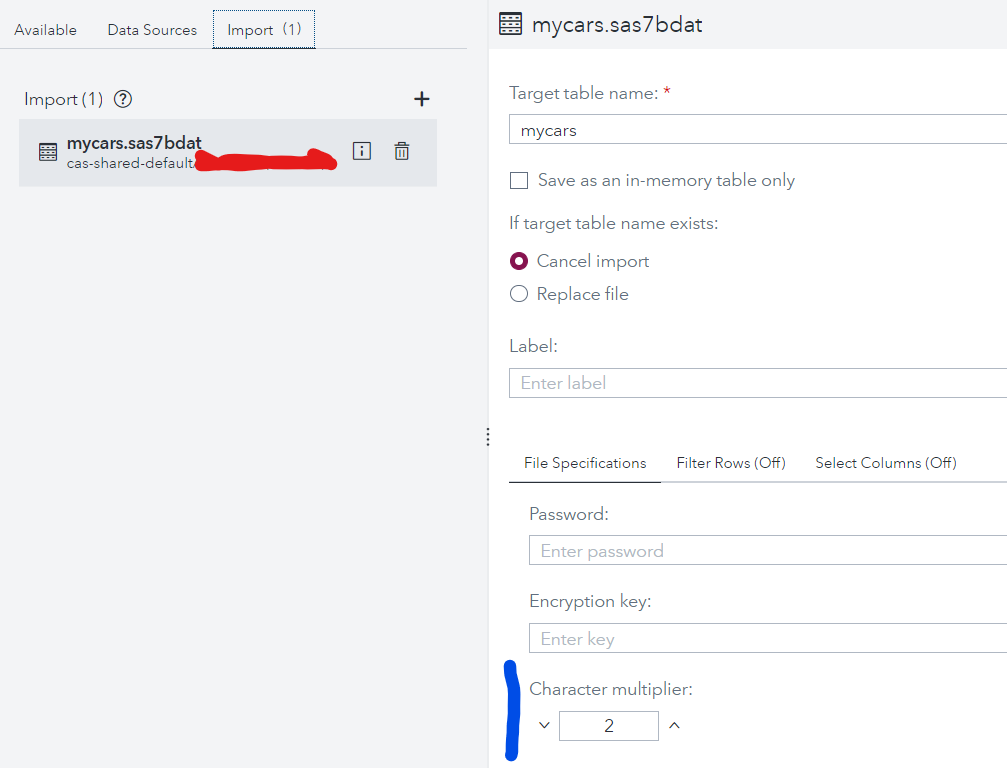Delete the mycars.sas7bdat import using trash icon
The image size is (1007, 768).
coord(401,150)
